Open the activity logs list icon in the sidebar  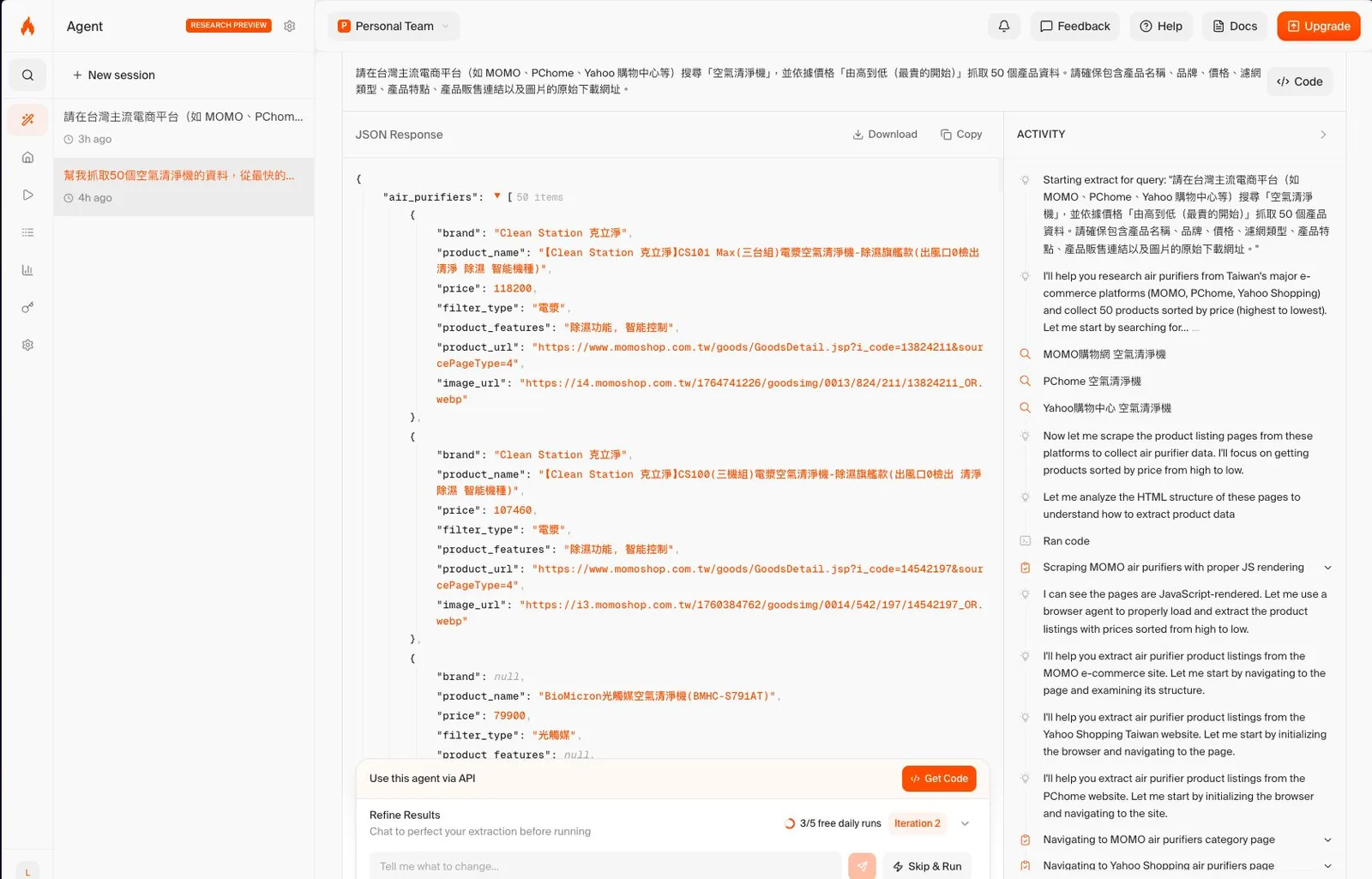[27, 232]
